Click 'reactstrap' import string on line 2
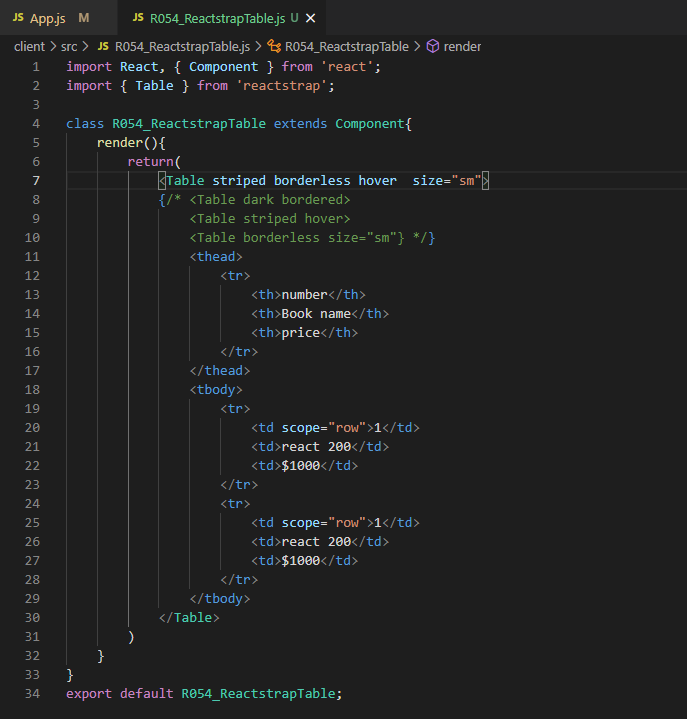The image size is (687, 719). (282, 86)
